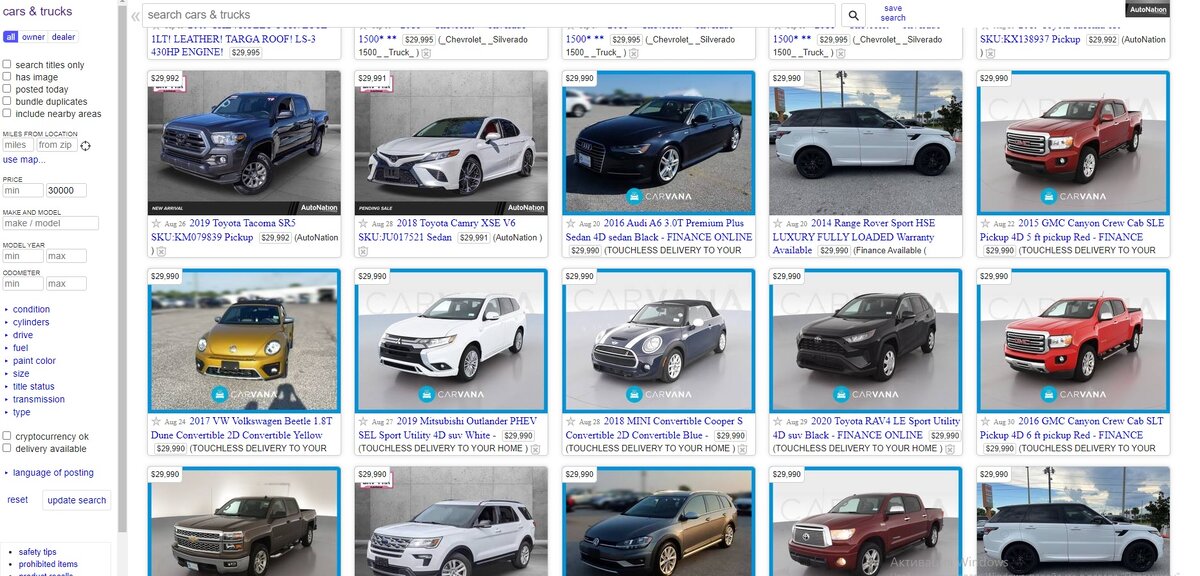The image size is (1200, 576).
Task: Enable bundle duplicates checkbox
Action: pos(7,101)
